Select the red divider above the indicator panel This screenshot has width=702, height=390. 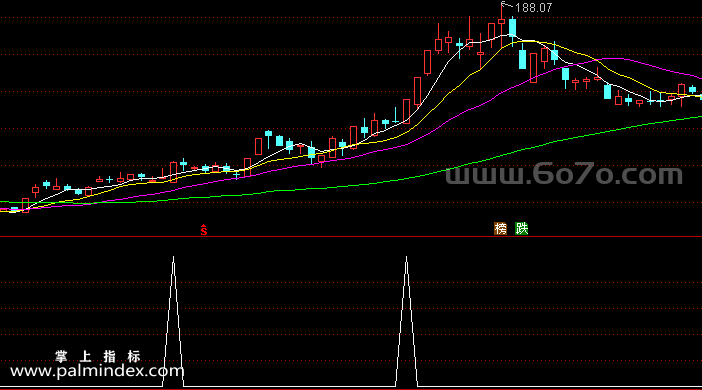tap(351, 236)
